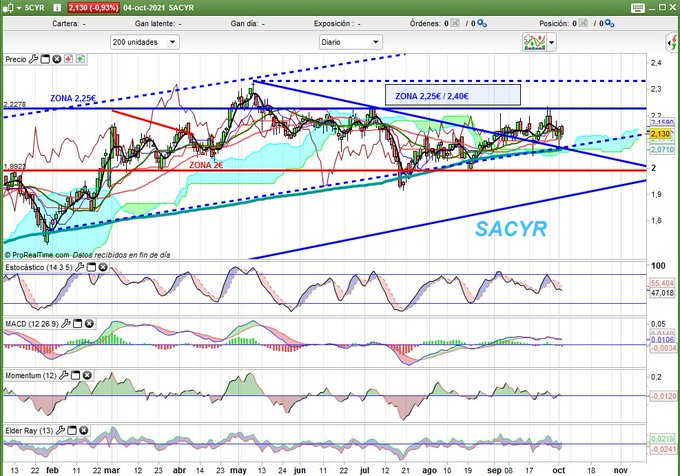Maximize the Elder Ray indicator panel
680x476 pixels.
coord(72,431)
